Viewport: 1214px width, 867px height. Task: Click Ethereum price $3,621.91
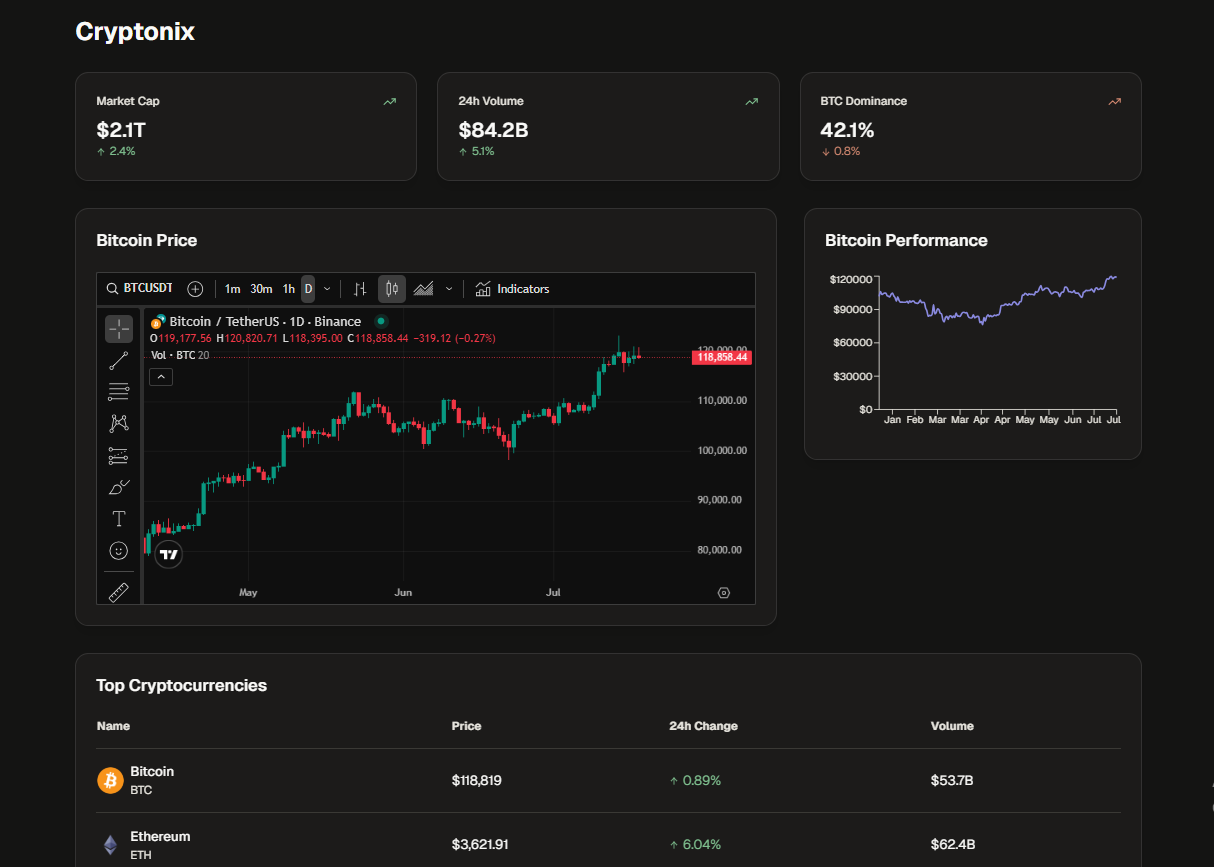(x=480, y=845)
